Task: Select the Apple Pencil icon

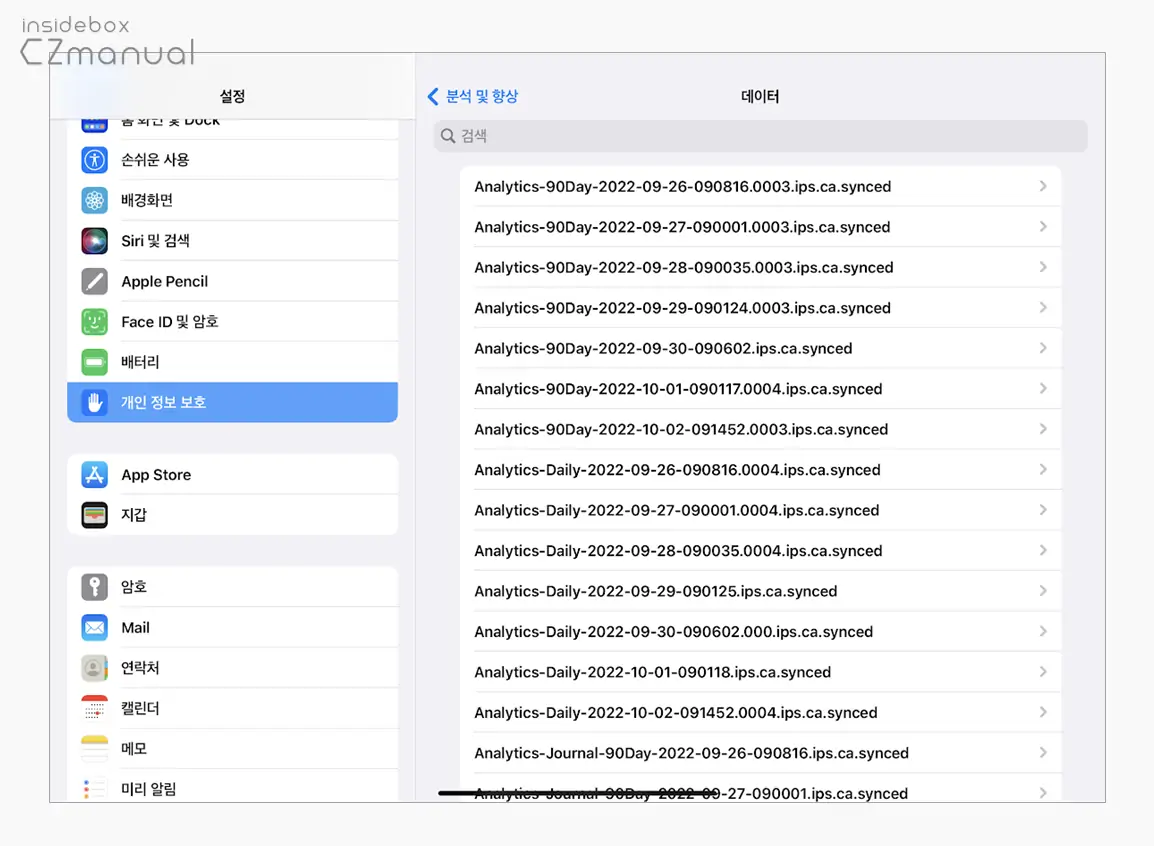Action: (94, 281)
